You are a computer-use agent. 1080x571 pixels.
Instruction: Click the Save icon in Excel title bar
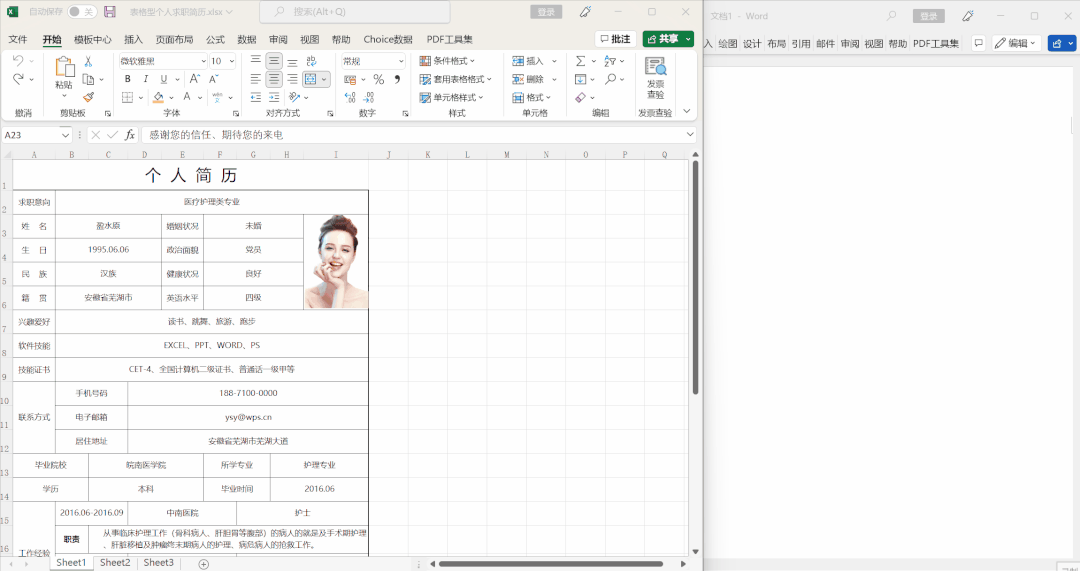click(x=110, y=12)
